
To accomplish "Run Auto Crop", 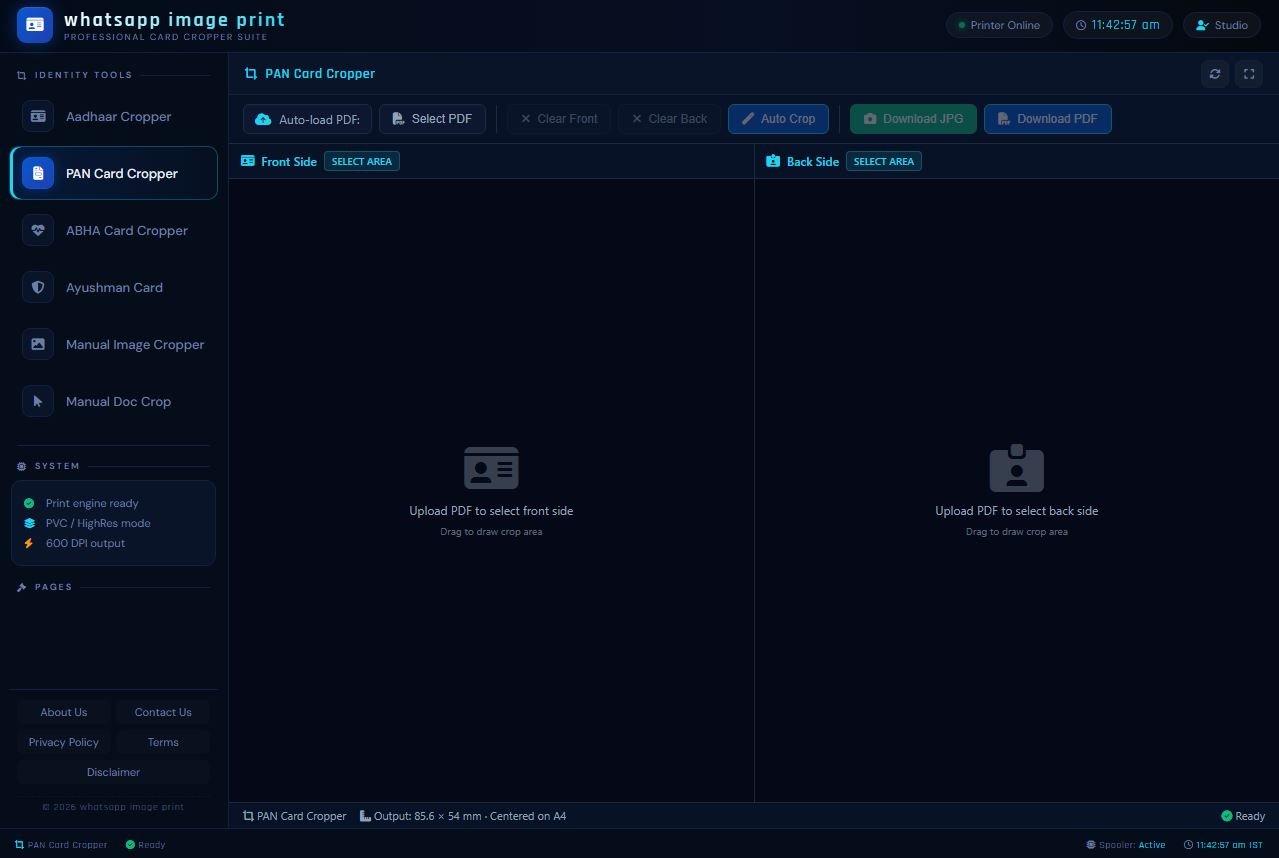I will pyautogui.click(x=778, y=119).
